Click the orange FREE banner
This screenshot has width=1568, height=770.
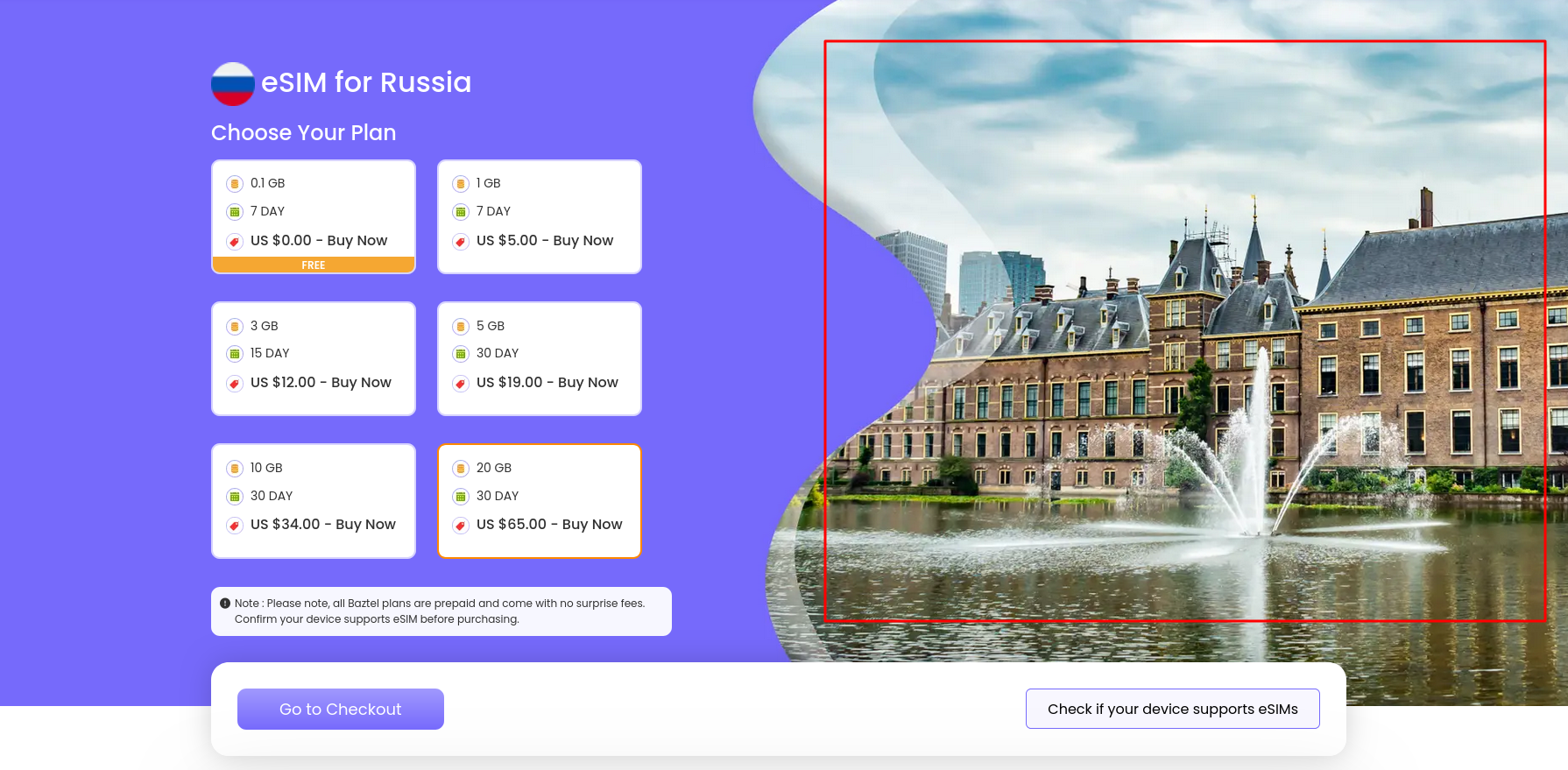[313, 265]
